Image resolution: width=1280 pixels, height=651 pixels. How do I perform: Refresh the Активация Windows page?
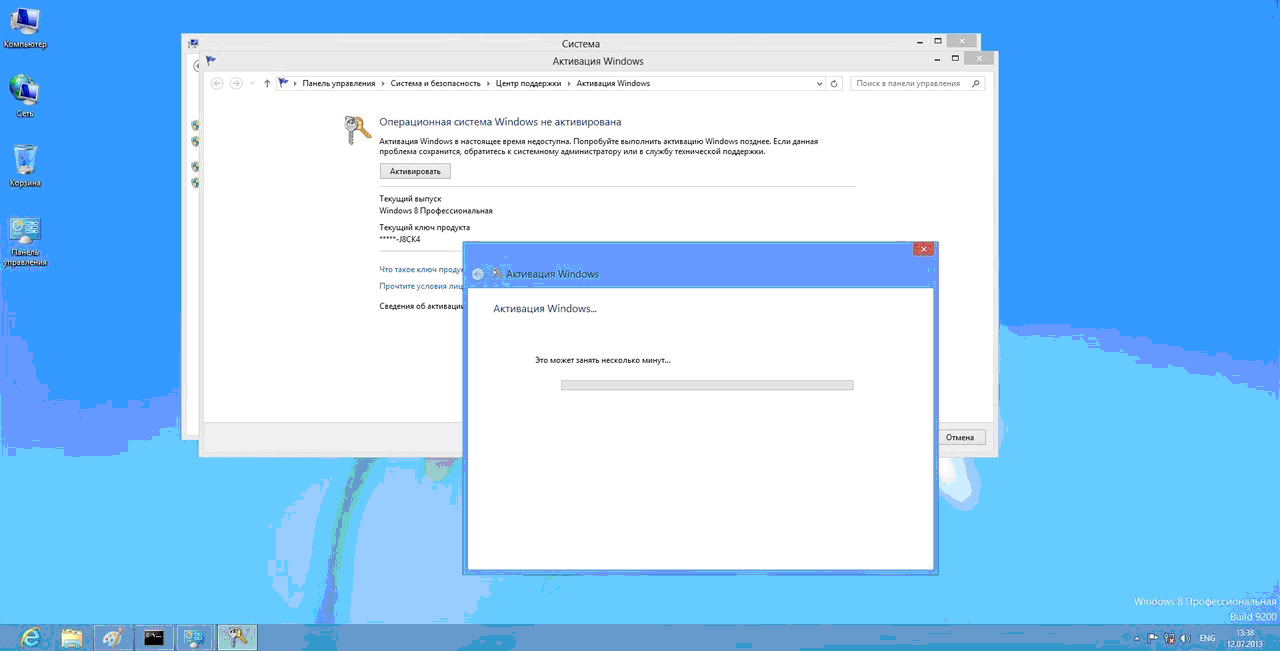click(x=835, y=83)
